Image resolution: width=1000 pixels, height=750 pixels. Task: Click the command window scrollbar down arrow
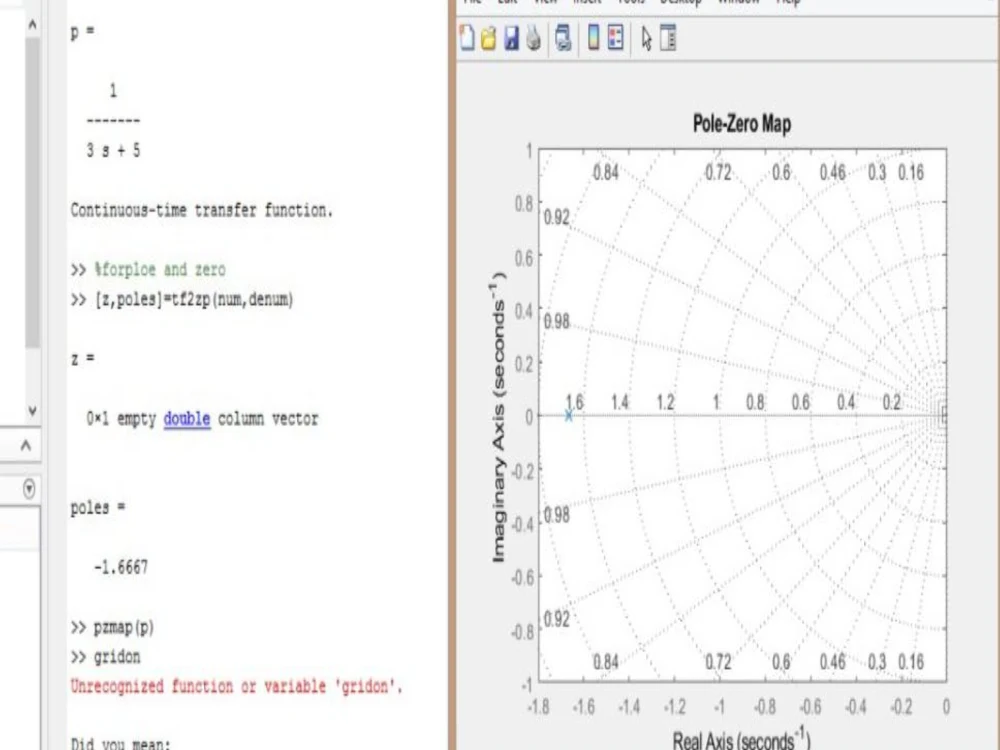point(33,411)
